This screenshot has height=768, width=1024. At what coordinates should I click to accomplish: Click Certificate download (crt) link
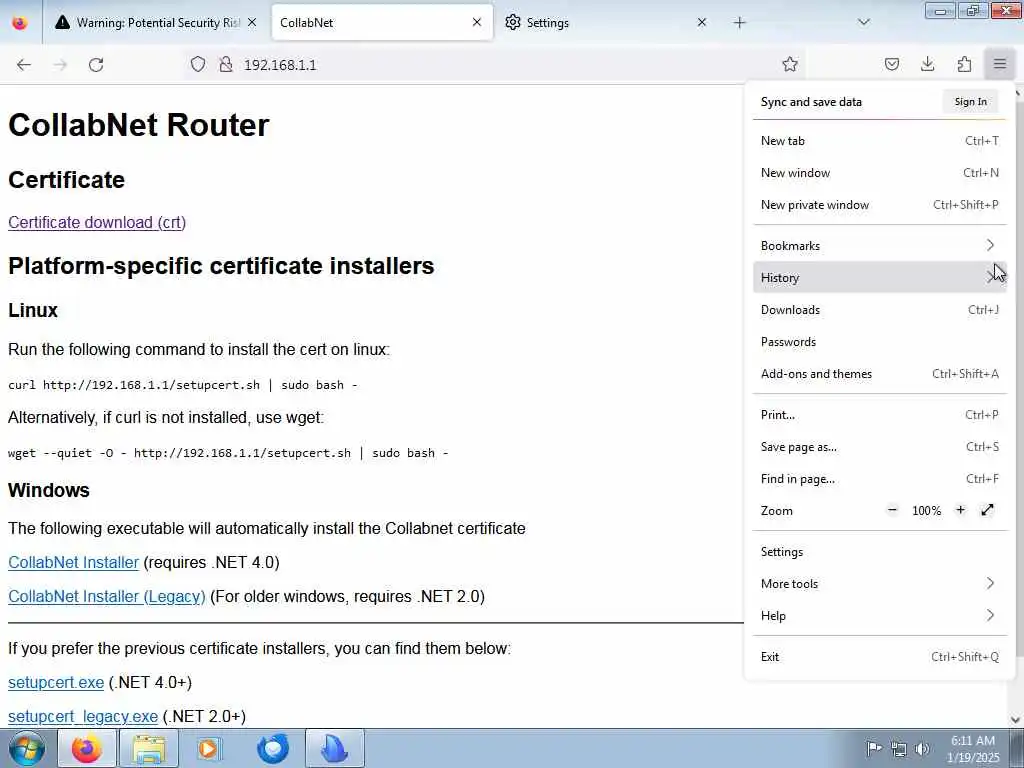click(x=97, y=223)
